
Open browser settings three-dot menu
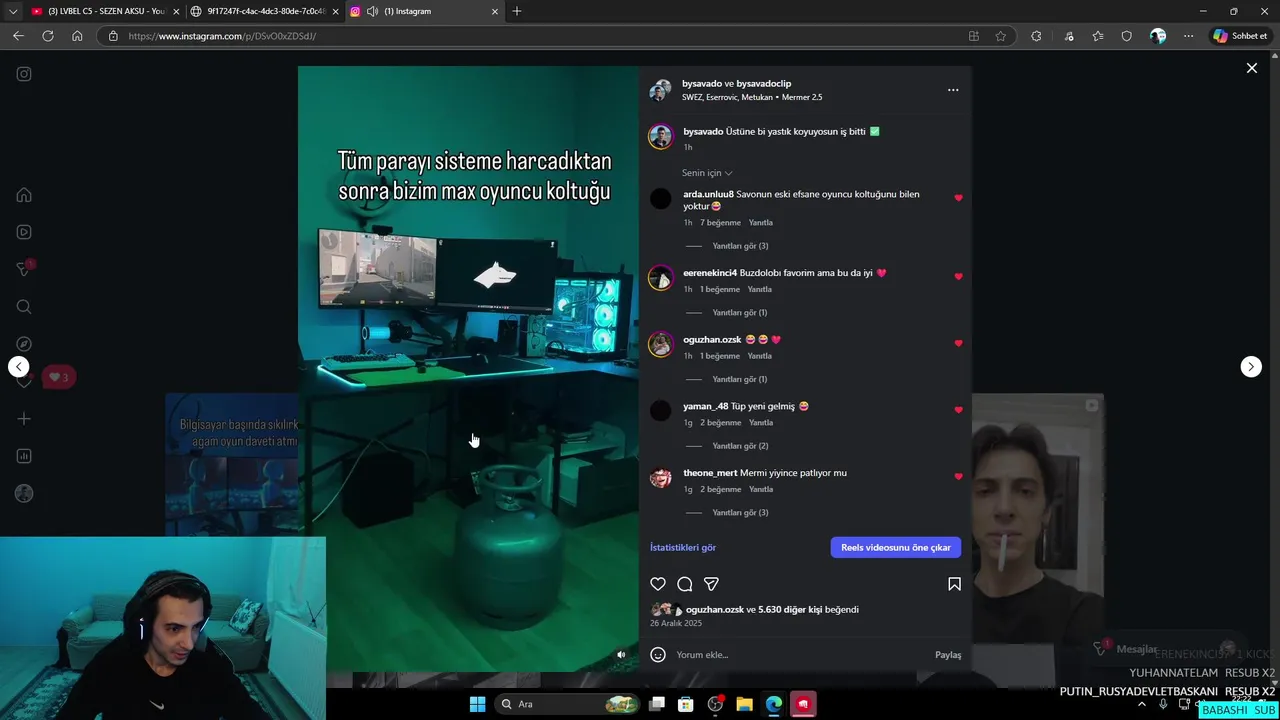click(1188, 36)
